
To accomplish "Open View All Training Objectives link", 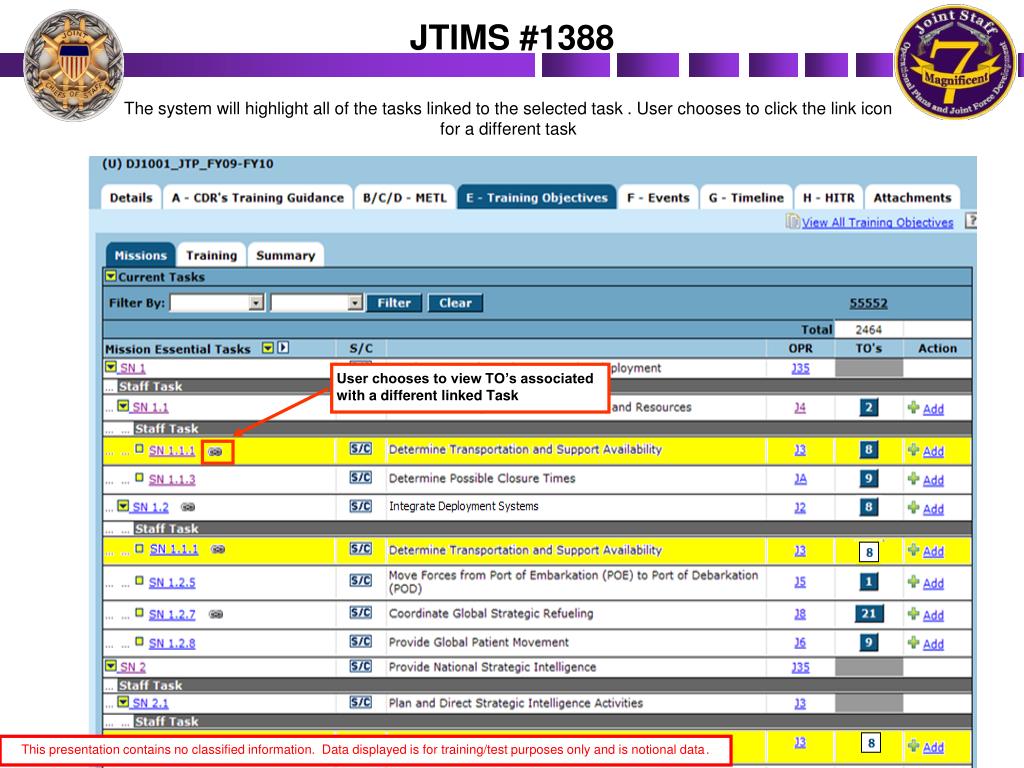I will 878,222.
